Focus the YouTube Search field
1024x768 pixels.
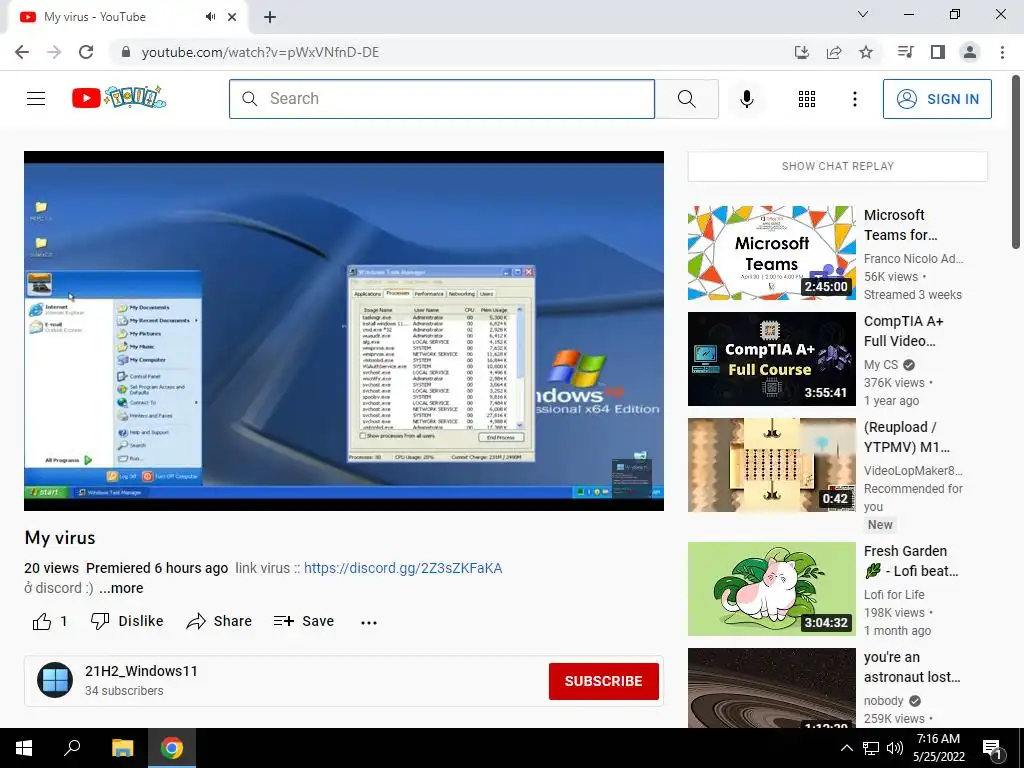[442, 99]
